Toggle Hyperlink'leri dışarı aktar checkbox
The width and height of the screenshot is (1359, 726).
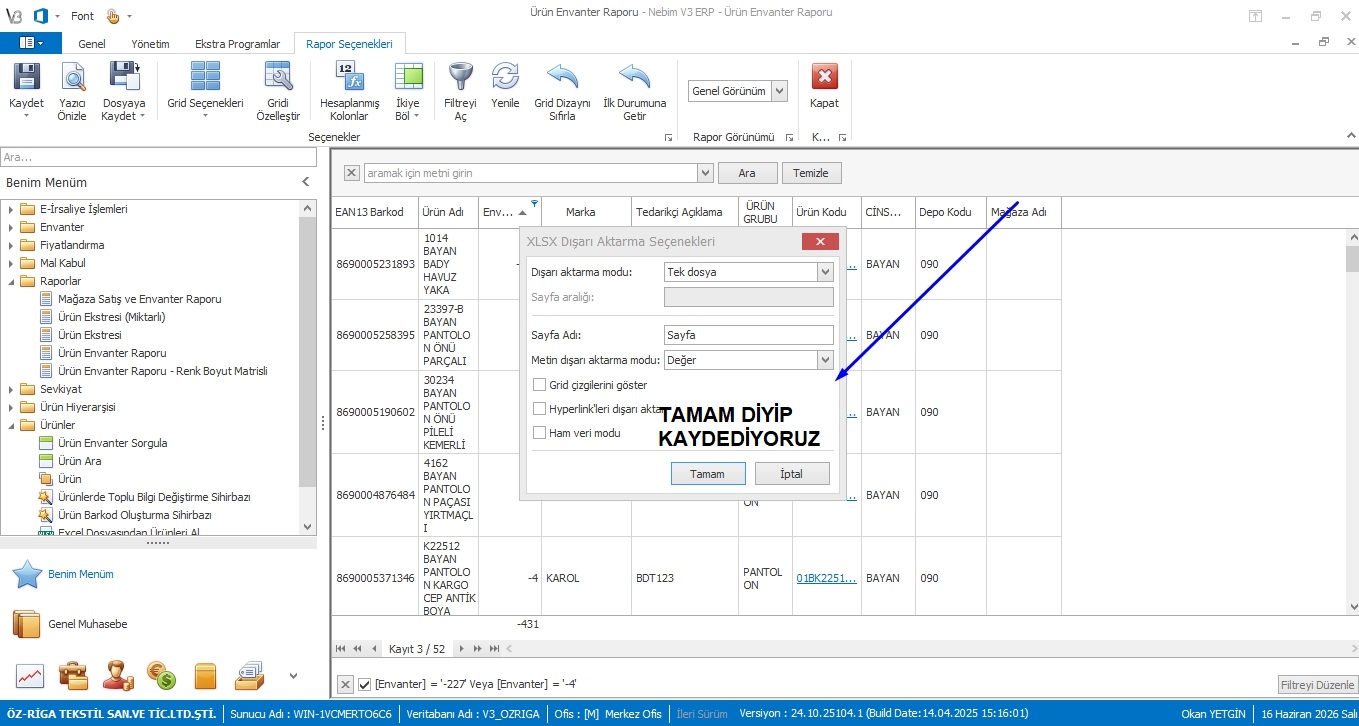(540, 409)
